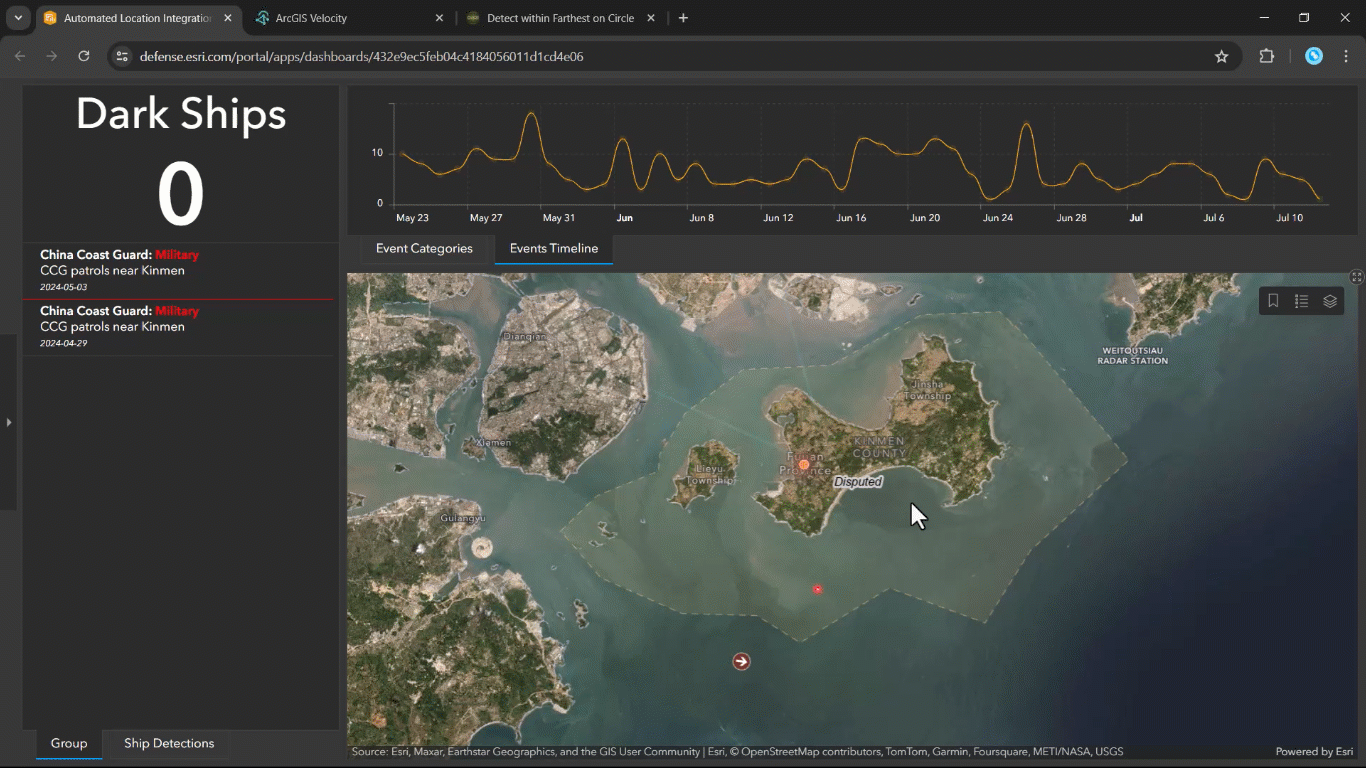The width and height of the screenshot is (1366, 768).
Task: Select the Group tab
Action: point(69,744)
